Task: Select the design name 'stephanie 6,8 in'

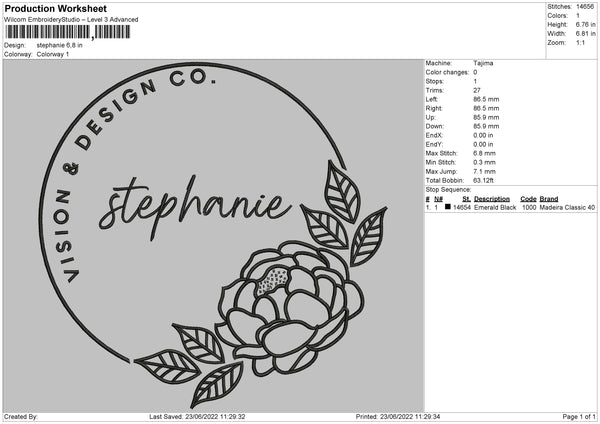Action: [x=60, y=45]
